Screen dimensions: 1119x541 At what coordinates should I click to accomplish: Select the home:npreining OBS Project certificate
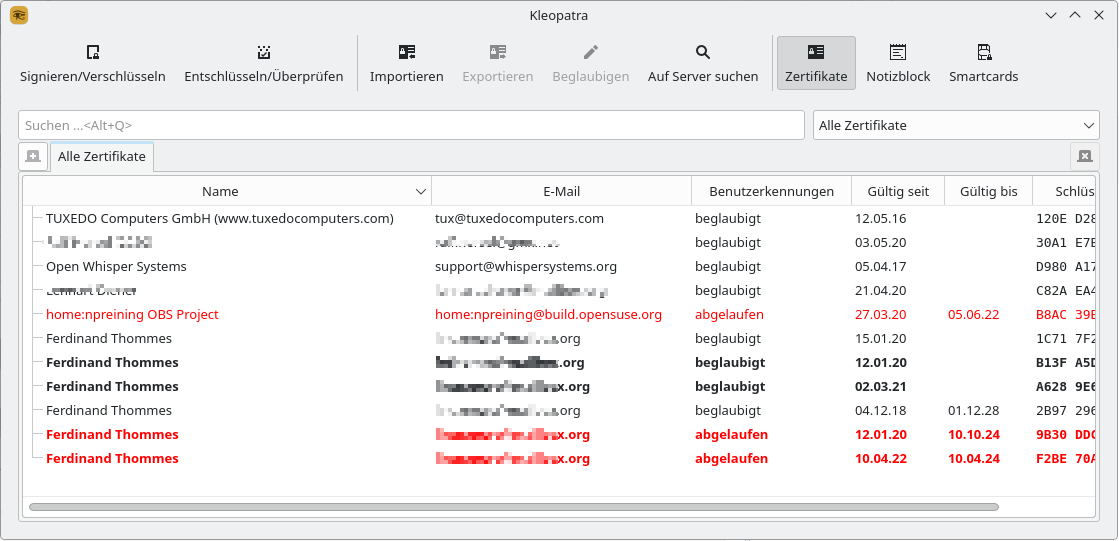560,314
